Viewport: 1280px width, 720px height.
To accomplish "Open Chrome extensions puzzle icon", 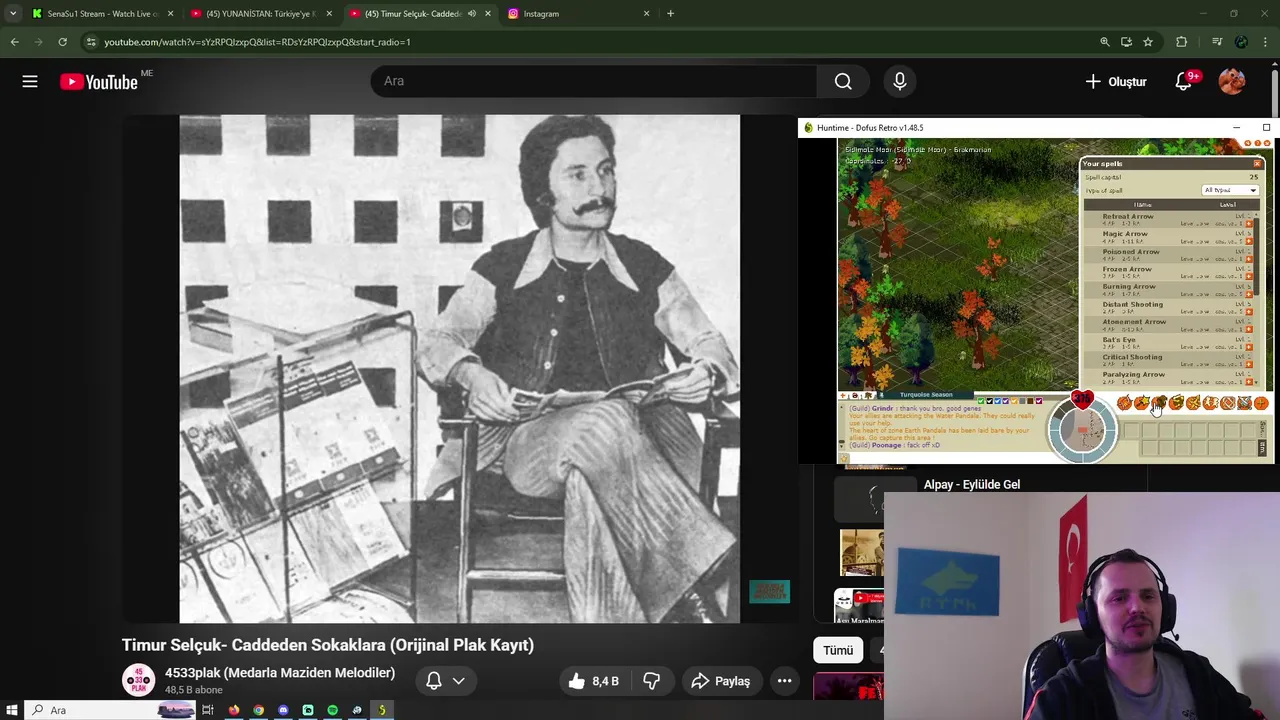I will pos(1182,42).
